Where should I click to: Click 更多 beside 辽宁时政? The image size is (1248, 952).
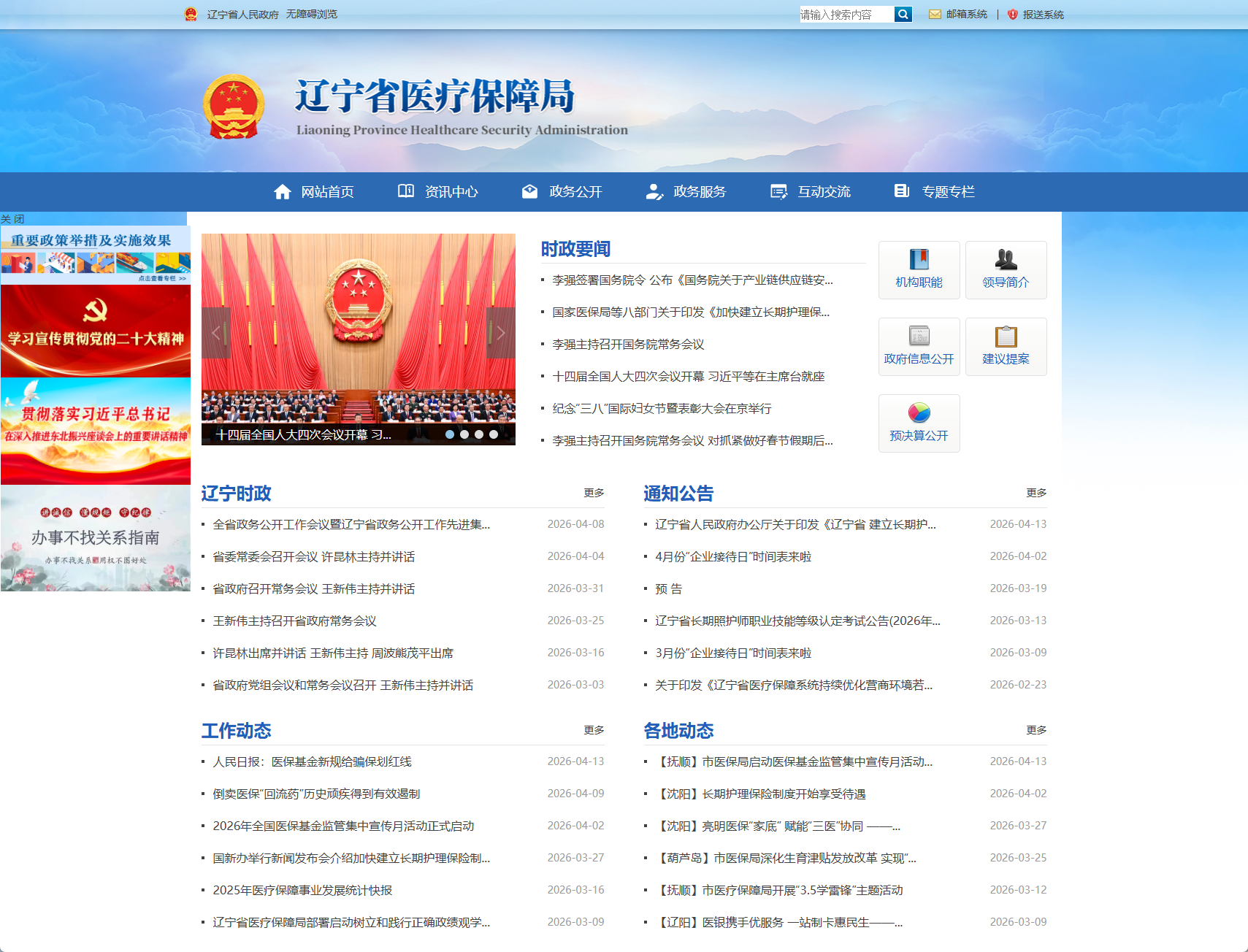point(593,492)
